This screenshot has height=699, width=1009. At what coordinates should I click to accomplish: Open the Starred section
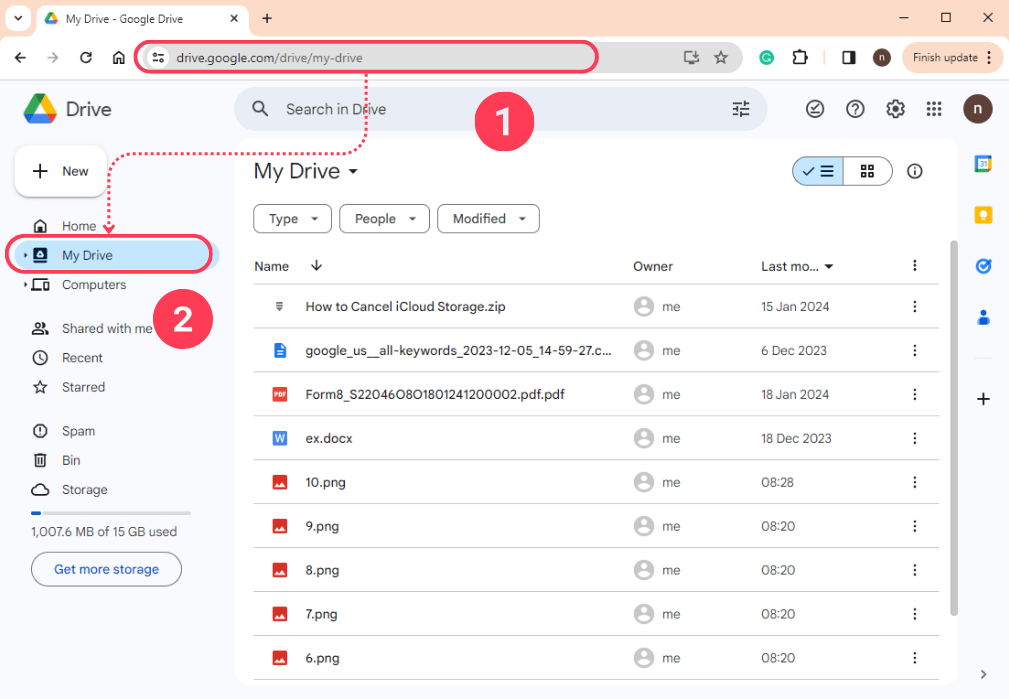[83, 387]
